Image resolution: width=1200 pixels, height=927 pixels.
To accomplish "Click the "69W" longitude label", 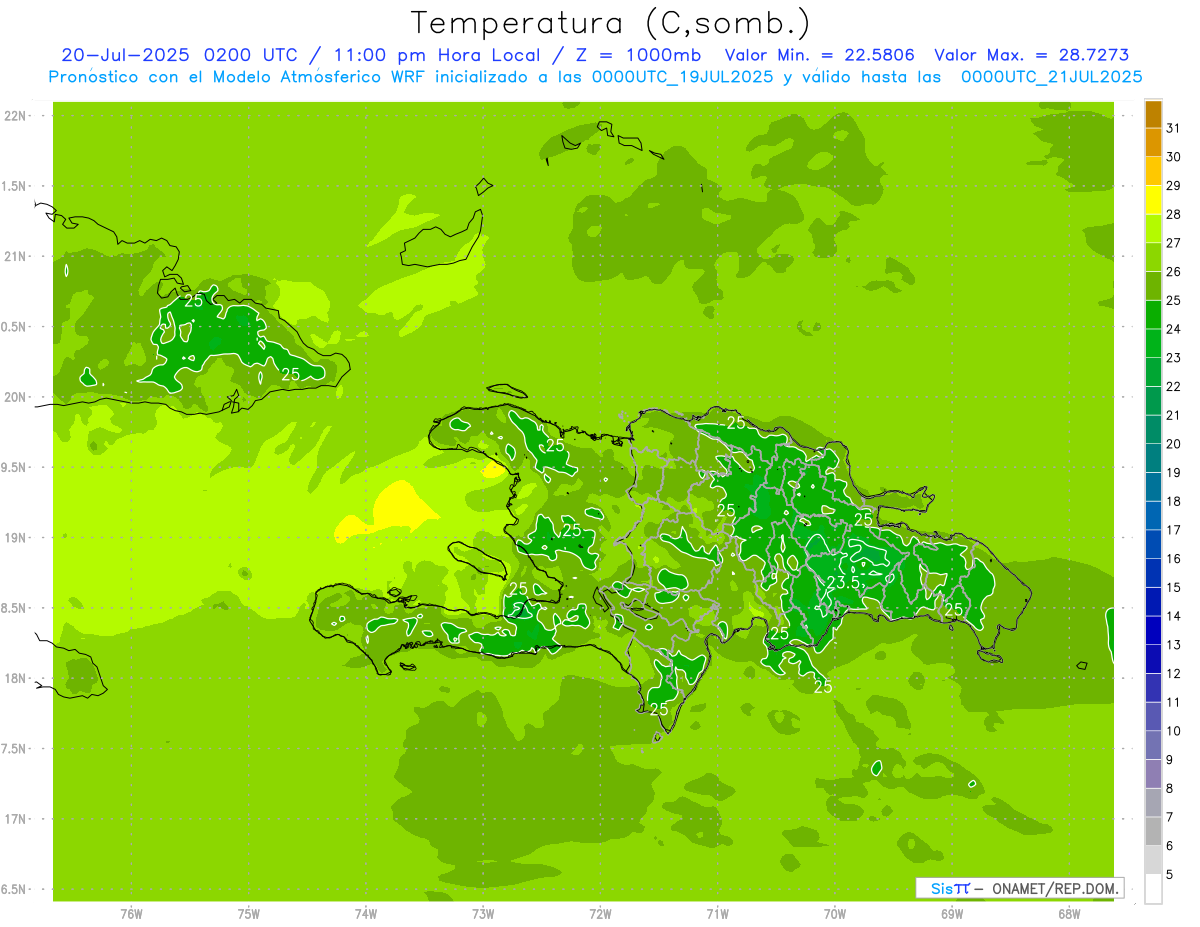I will click(x=952, y=914).
